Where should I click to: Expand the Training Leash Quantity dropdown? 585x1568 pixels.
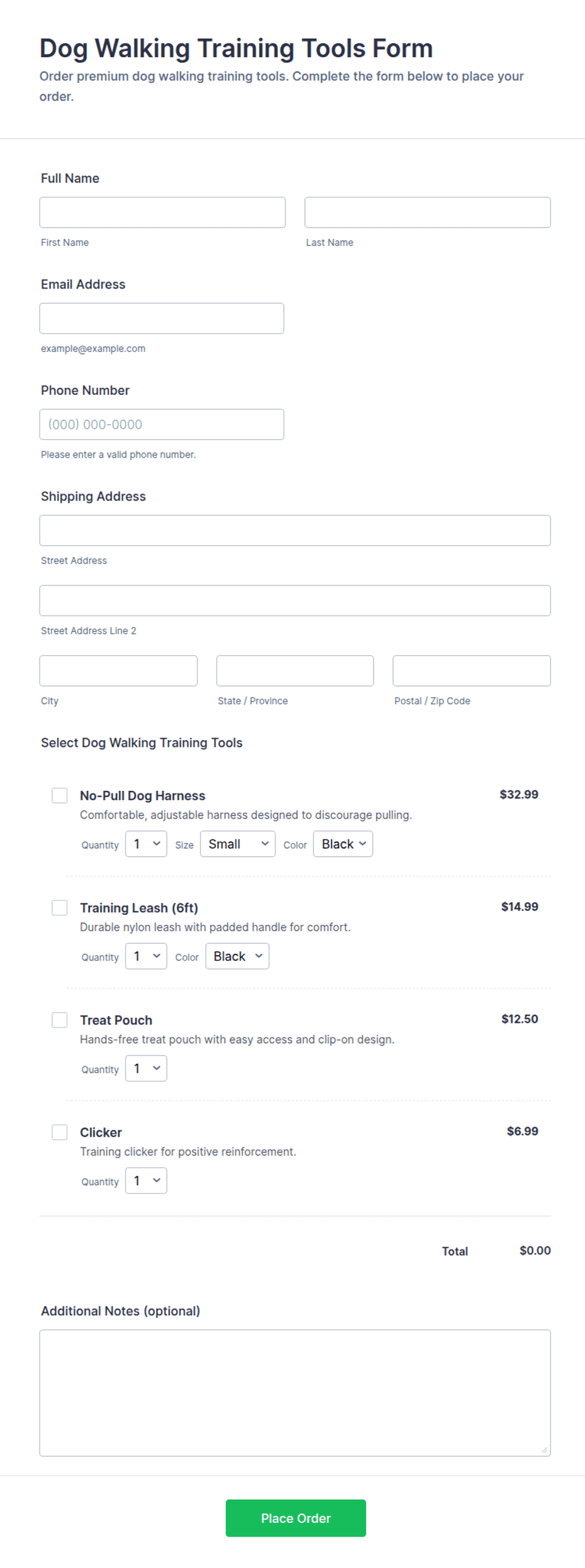click(x=146, y=956)
